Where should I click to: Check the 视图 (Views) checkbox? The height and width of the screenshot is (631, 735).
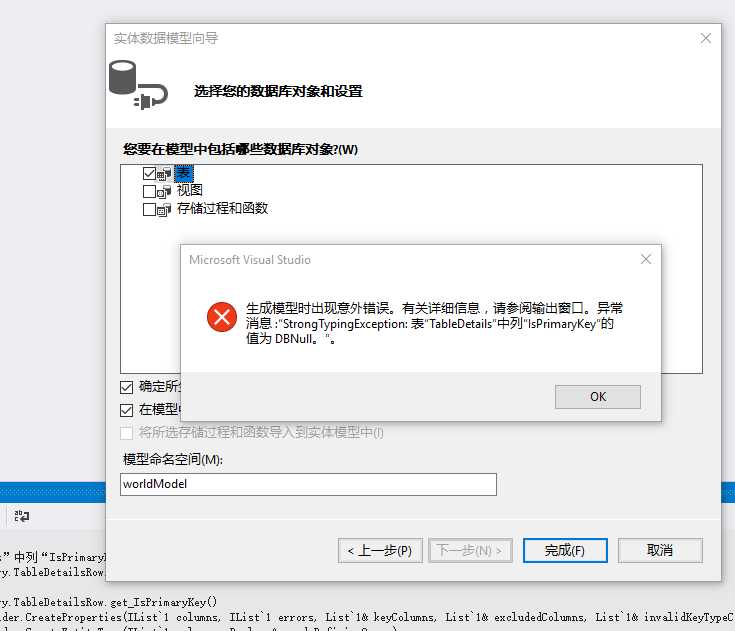pos(149,191)
